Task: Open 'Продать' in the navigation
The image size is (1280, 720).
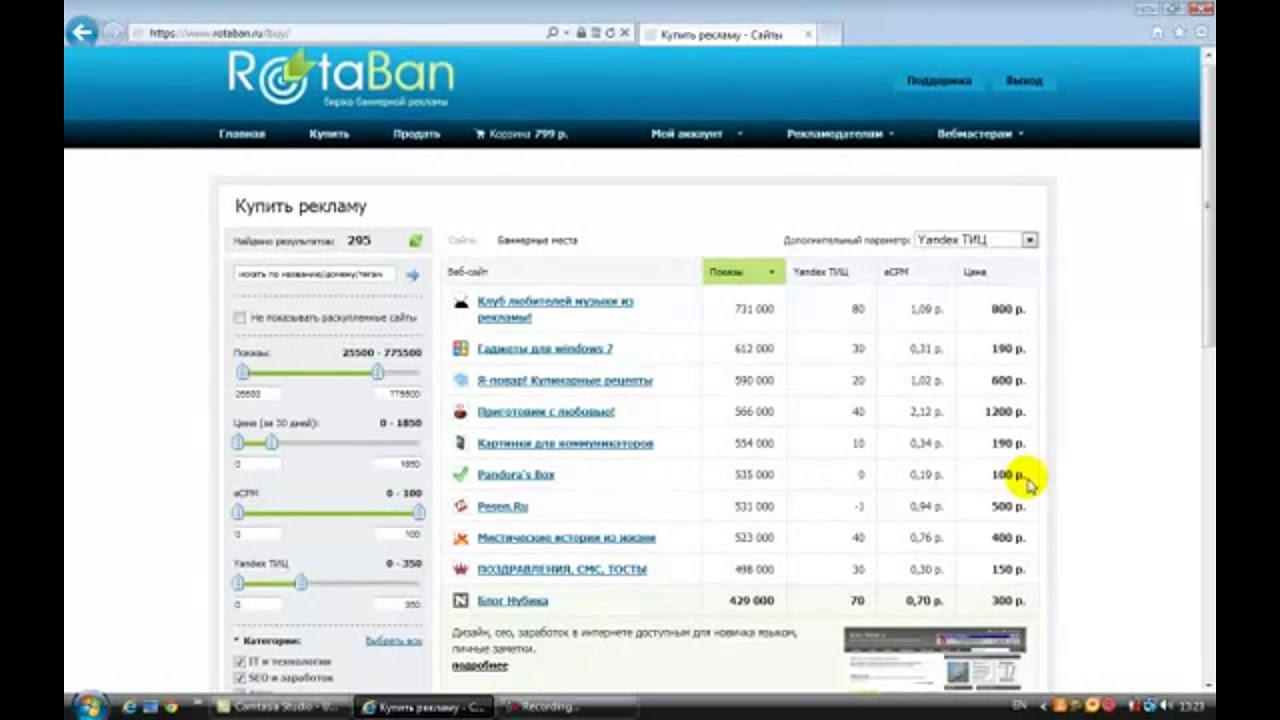Action: coord(416,133)
